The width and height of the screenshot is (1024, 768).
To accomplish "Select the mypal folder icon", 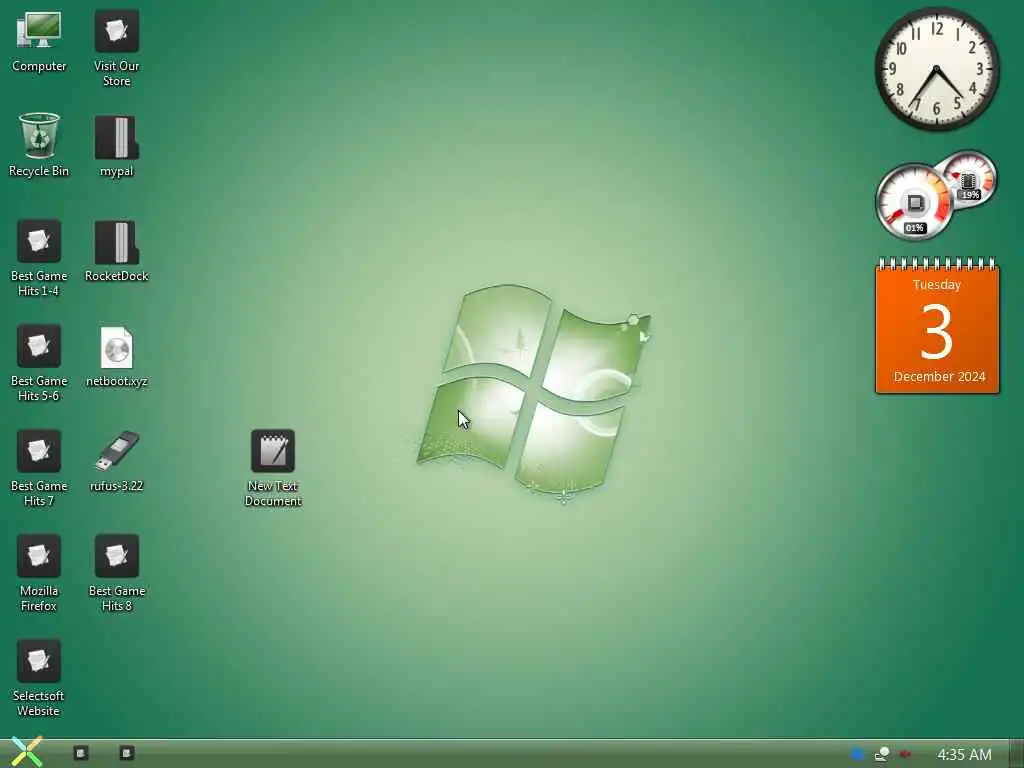I will [x=116, y=145].
